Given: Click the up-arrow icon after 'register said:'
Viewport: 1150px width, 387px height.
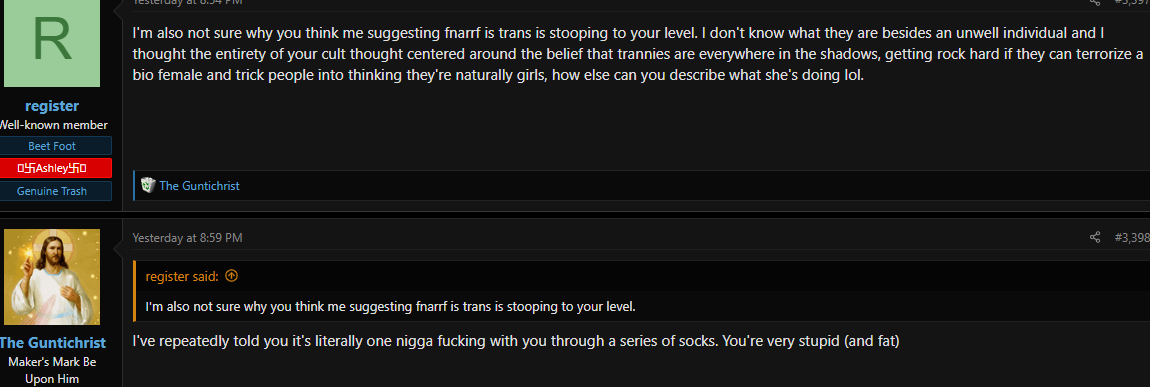Looking at the screenshot, I should [x=232, y=276].
